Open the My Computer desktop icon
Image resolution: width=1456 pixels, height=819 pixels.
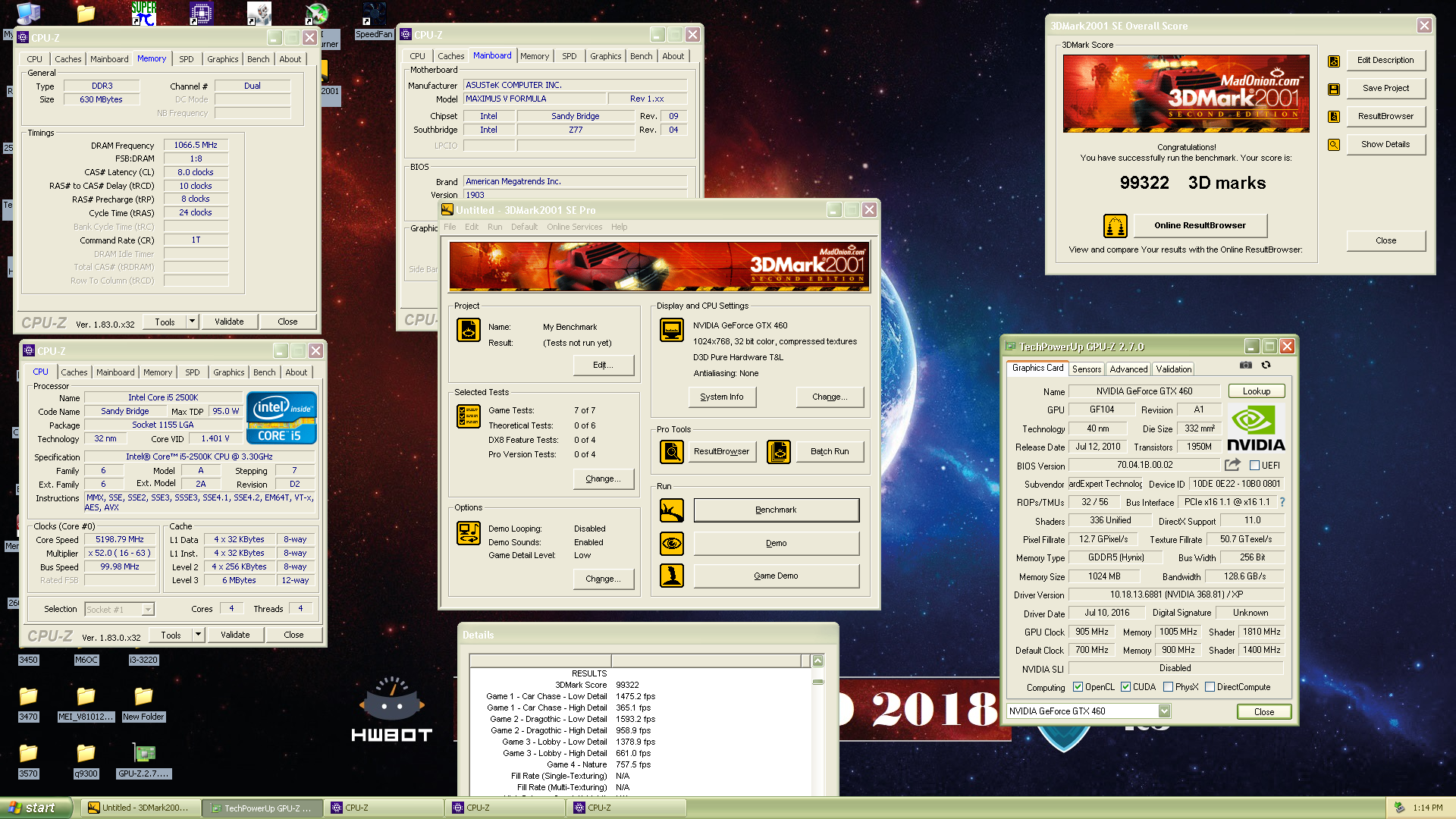(28, 13)
